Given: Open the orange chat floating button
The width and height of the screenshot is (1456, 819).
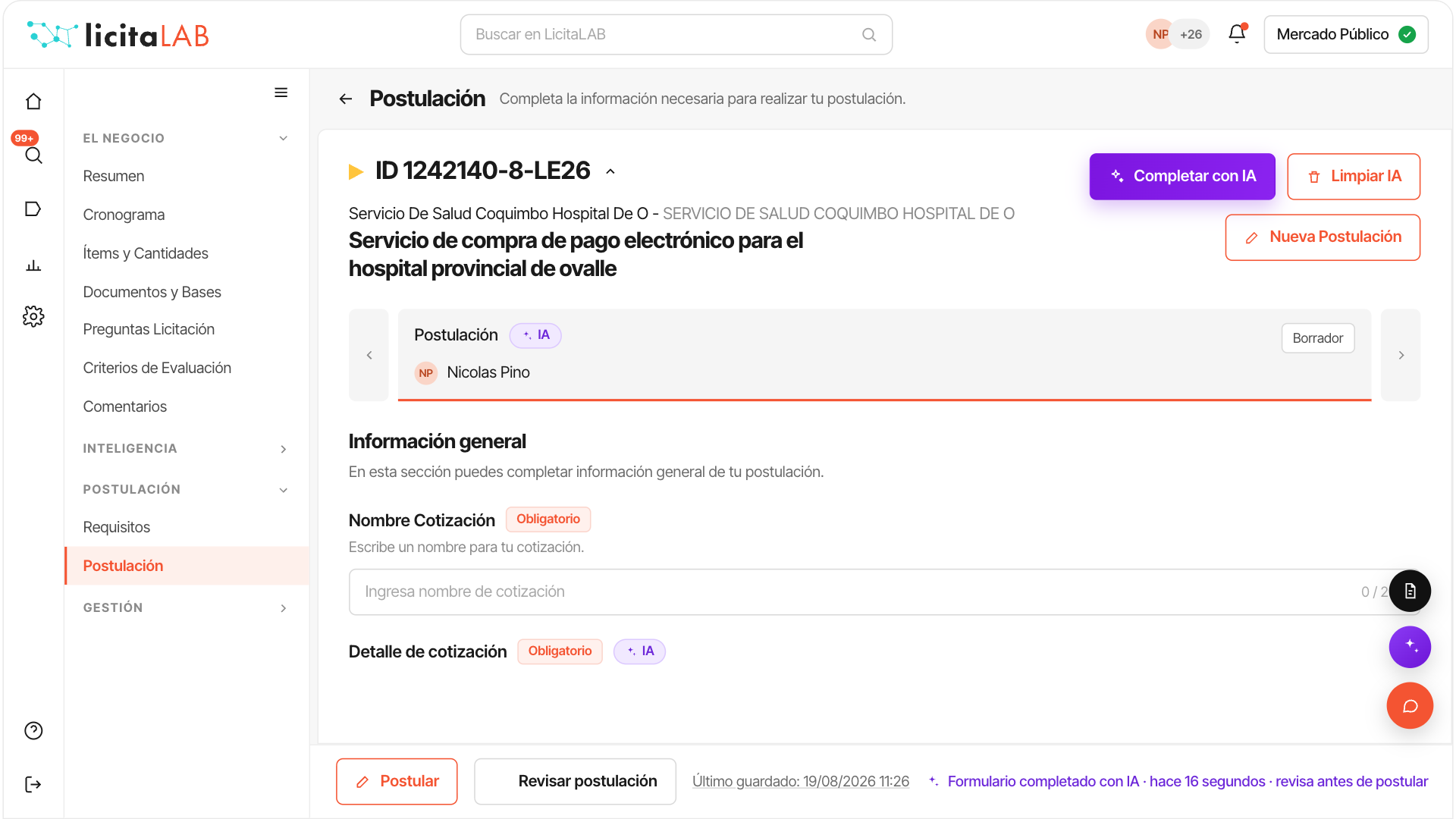Looking at the screenshot, I should click(1410, 706).
